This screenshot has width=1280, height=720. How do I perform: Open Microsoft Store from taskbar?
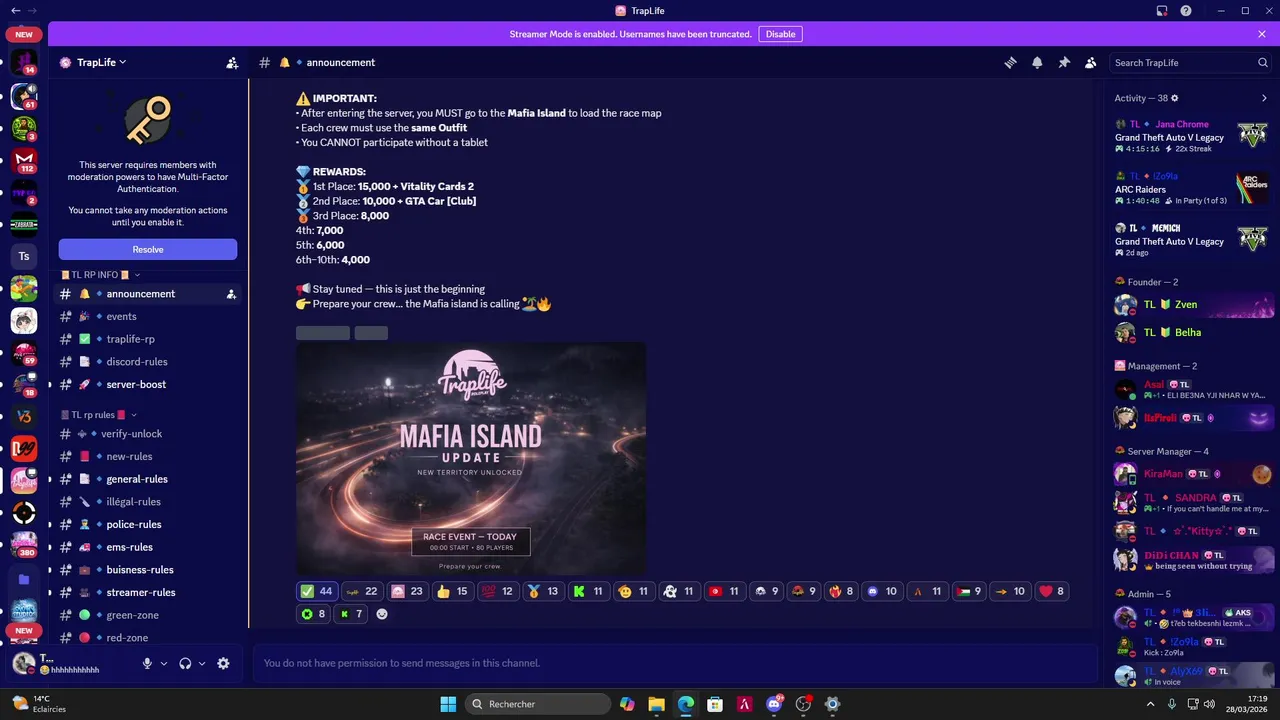[715, 704]
